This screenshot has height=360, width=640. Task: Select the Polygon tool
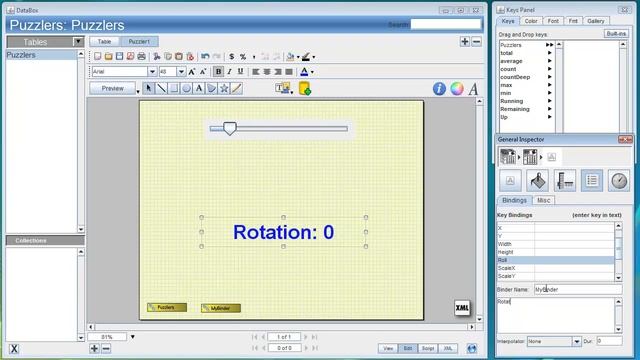[x=211, y=88]
